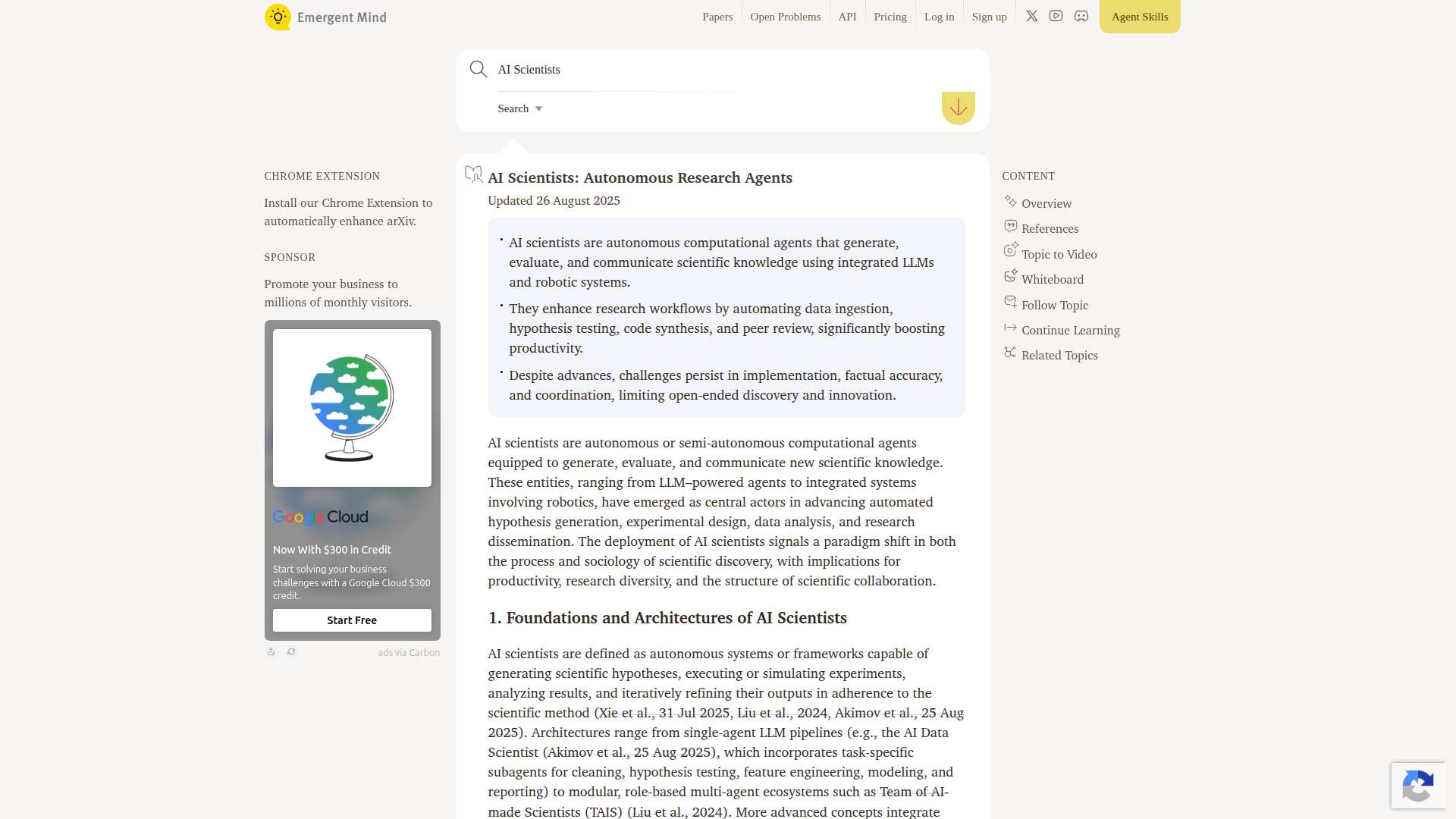Image resolution: width=1456 pixels, height=819 pixels.
Task: Click the ads via Carbon link
Action: pos(409,652)
